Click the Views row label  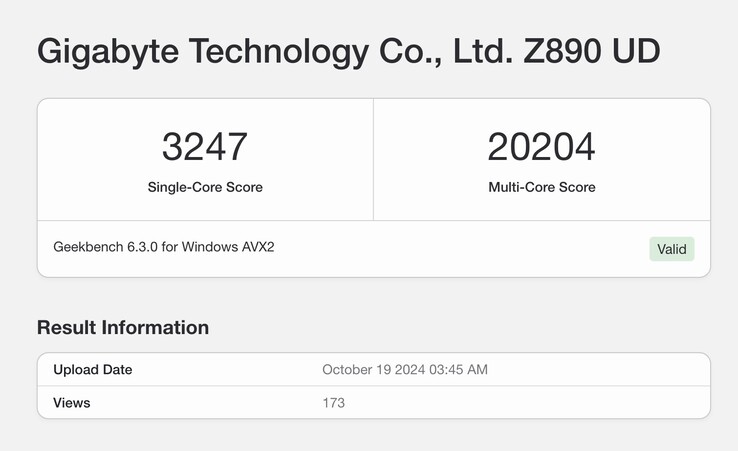[x=71, y=402]
